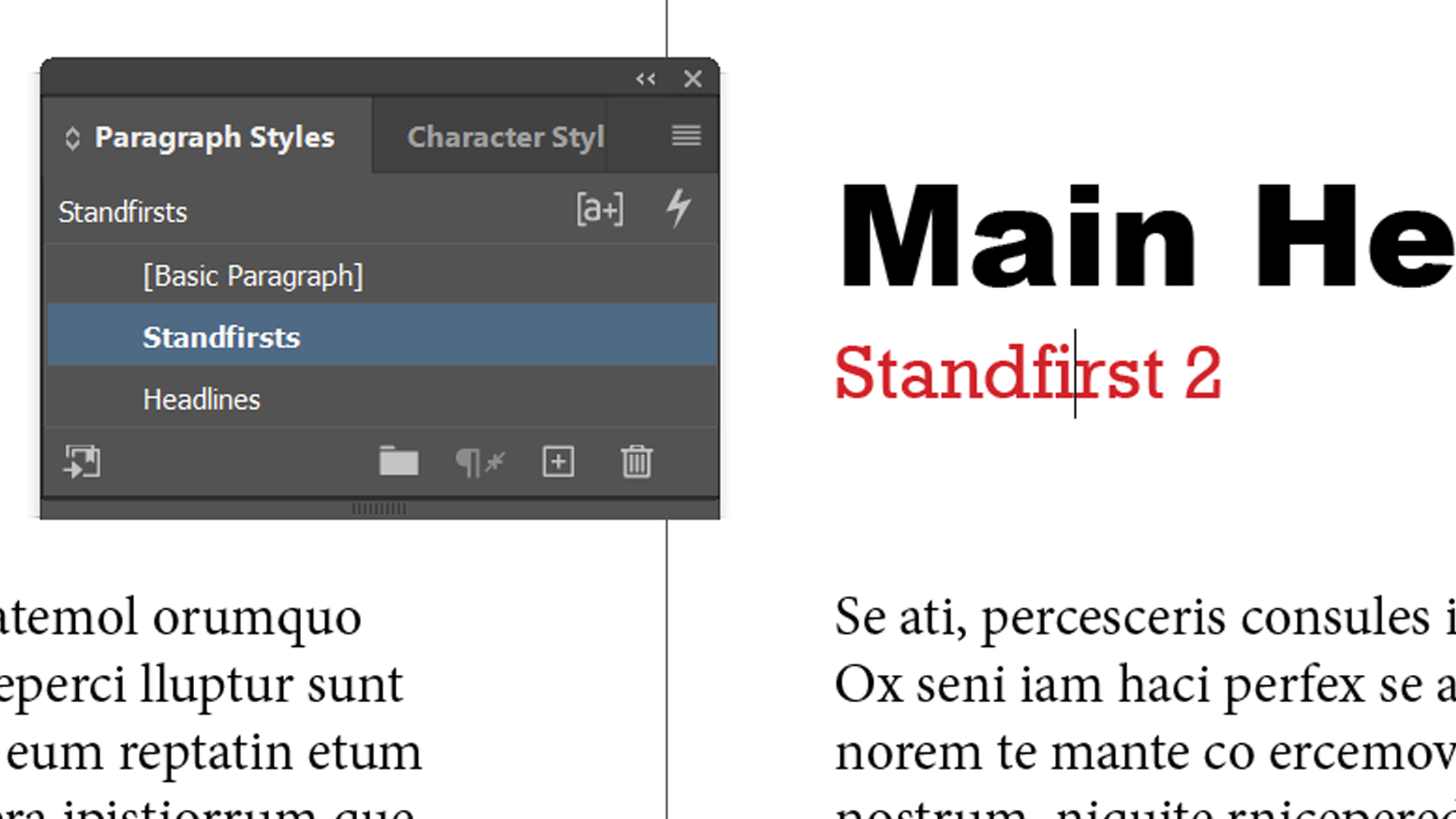The width and height of the screenshot is (1456, 819).
Task: Click the Load Styles from CC Library icon
Action: (x=82, y=462)
